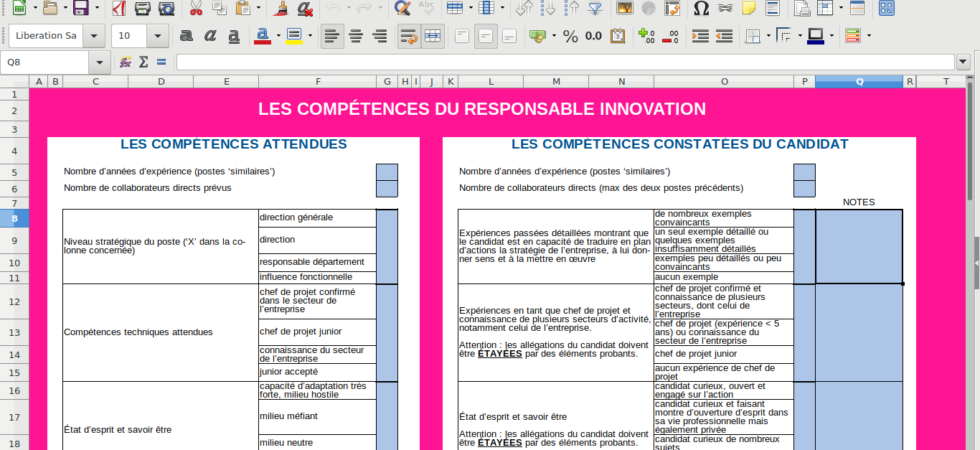Toggle italic formatting
The width and height of the screenshot is (980, 450).
(210, 36)
